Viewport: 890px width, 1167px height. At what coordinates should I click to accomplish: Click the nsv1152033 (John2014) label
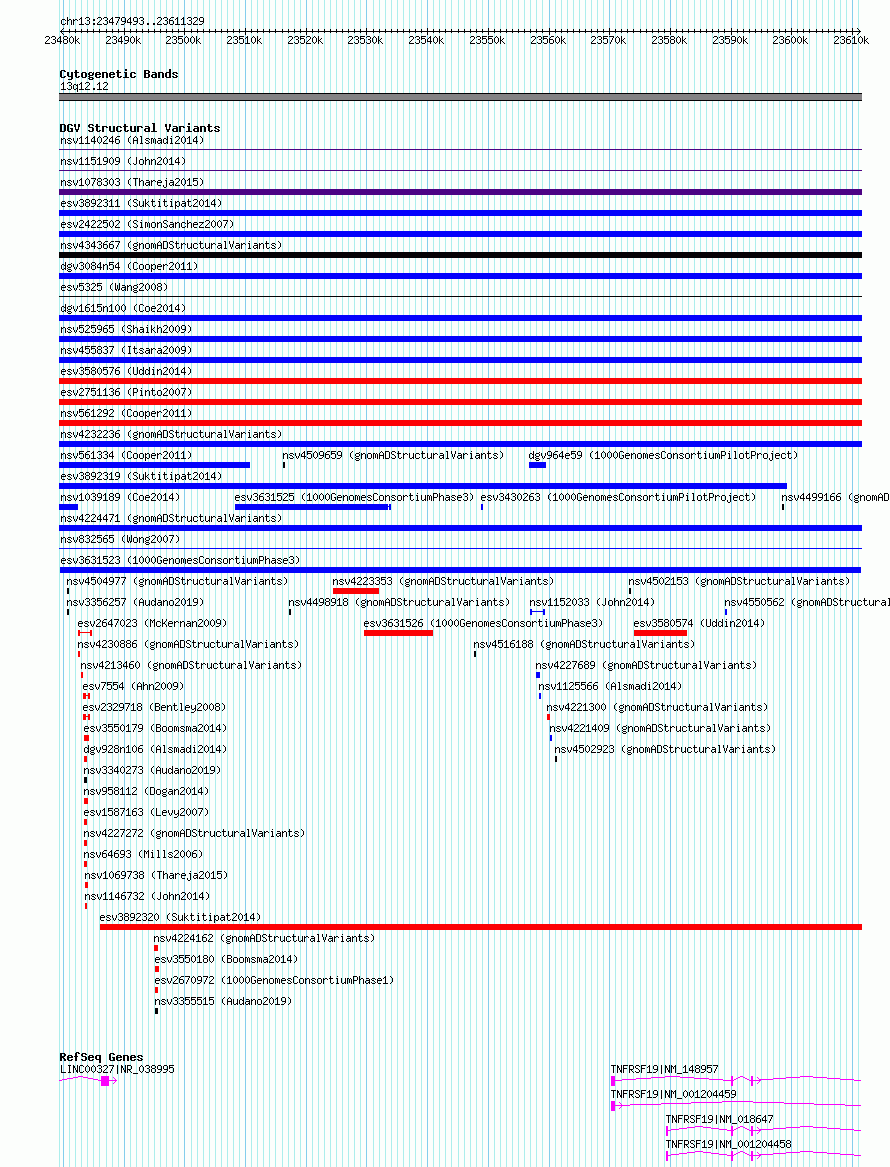592,601
